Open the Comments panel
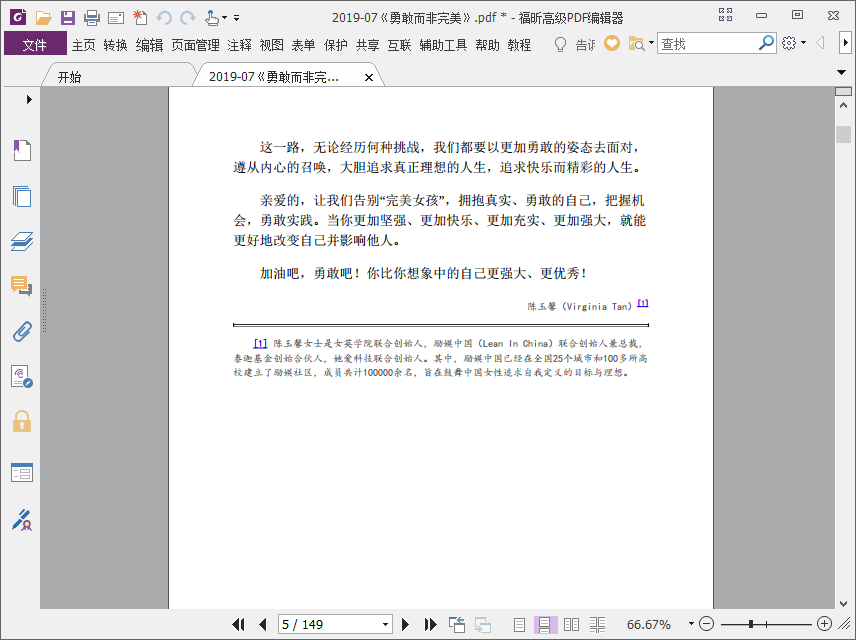The image size is (856, 640). (22, 286)
